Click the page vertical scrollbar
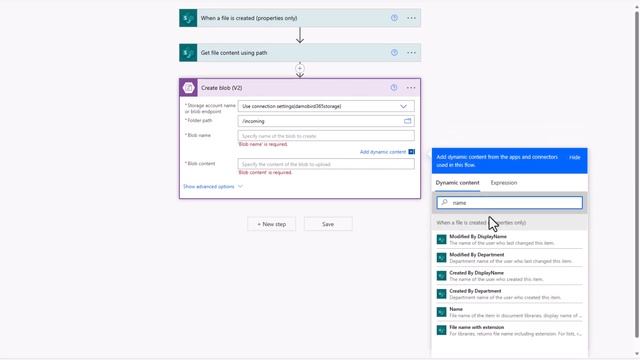The image size is (640, 360). pos(636,175)
